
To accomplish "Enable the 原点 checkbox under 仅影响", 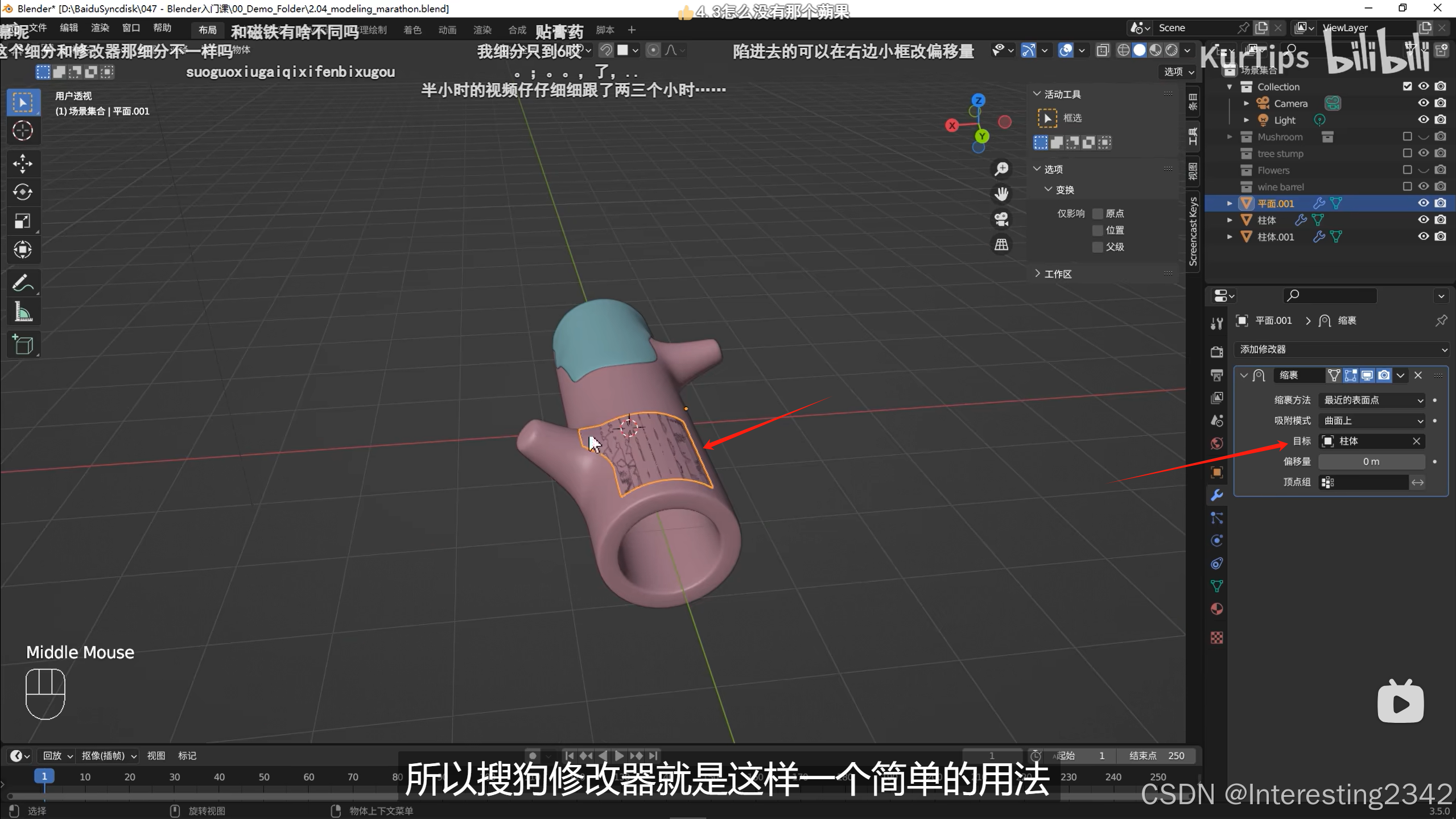I will tap(1098, 214).
